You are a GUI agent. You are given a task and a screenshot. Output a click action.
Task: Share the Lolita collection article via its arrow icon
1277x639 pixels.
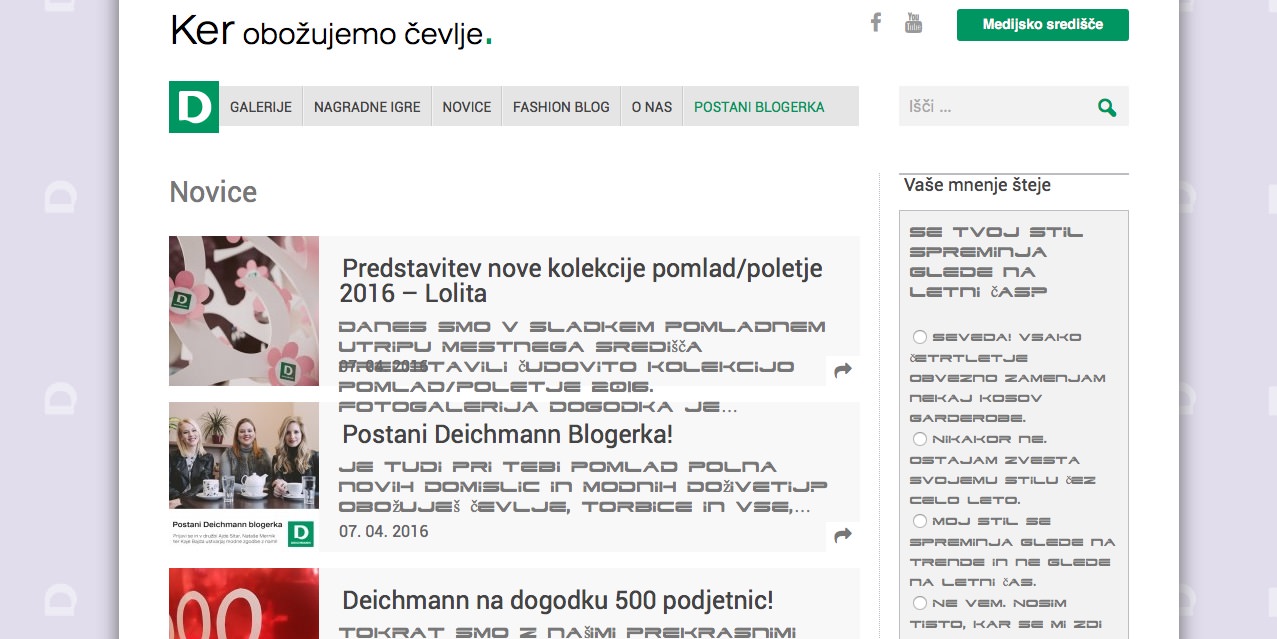pyautogui.click(x=842, y=370)
